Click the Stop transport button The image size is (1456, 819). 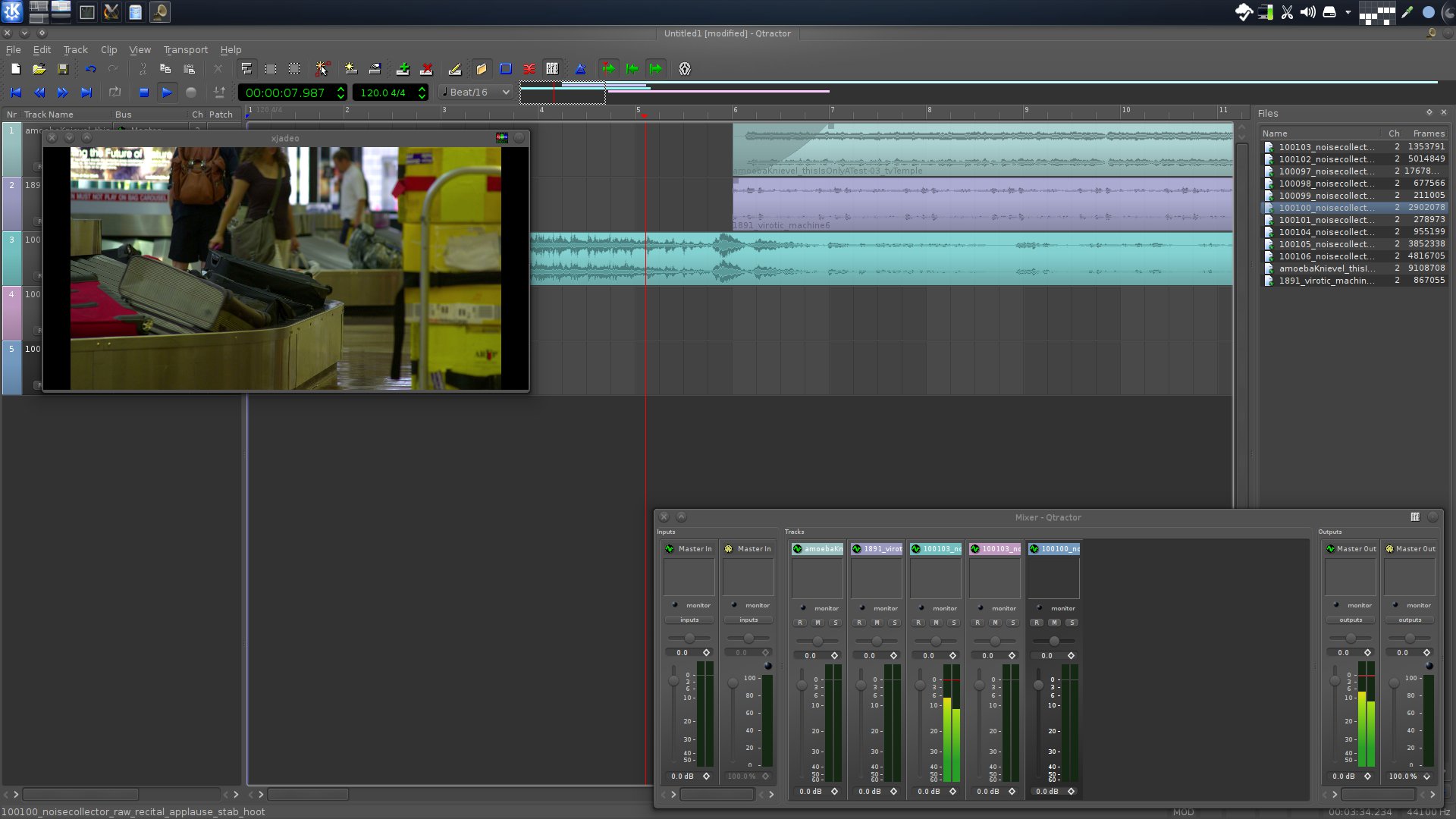pyautogui.click(x=143, y=93)
